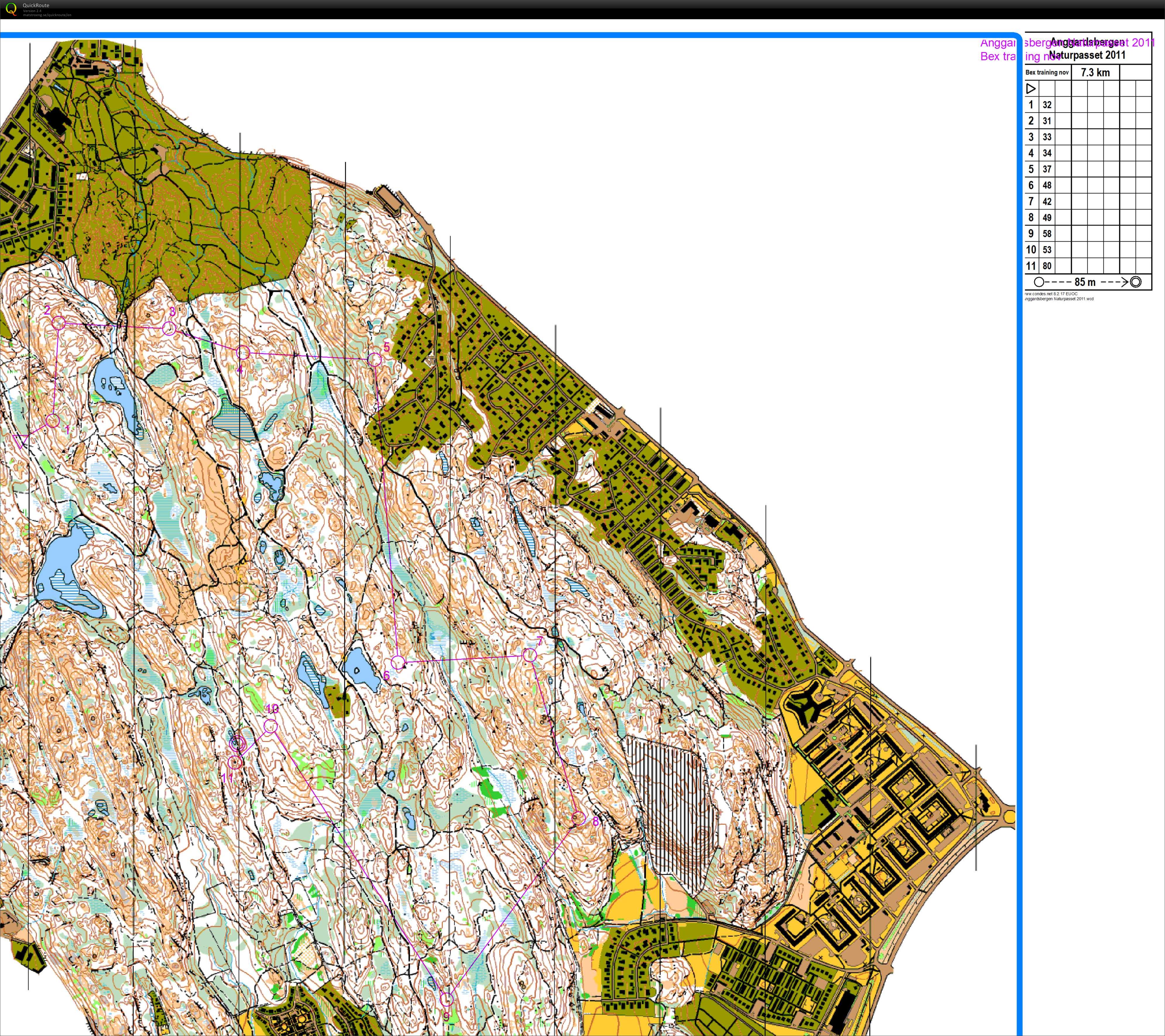Select control circle 10 on the map

[x=271, y=726]
